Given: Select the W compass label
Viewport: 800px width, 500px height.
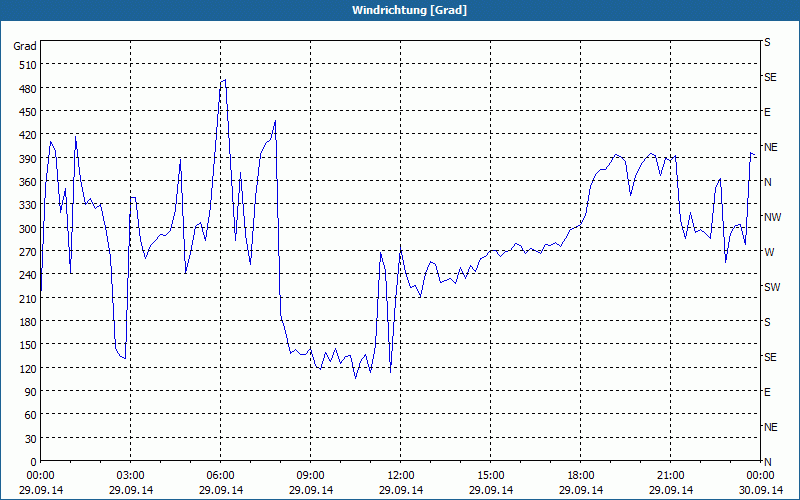Looking at the screenshot, I should (x=769, y=252).
